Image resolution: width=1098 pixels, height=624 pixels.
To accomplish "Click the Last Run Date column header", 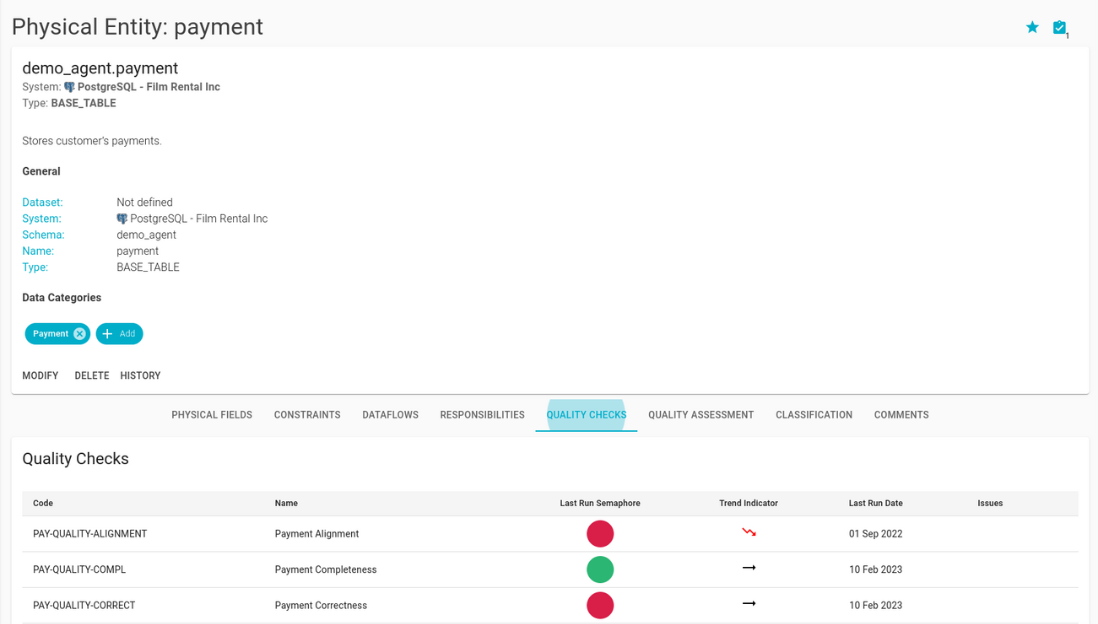I will [875, 504].
